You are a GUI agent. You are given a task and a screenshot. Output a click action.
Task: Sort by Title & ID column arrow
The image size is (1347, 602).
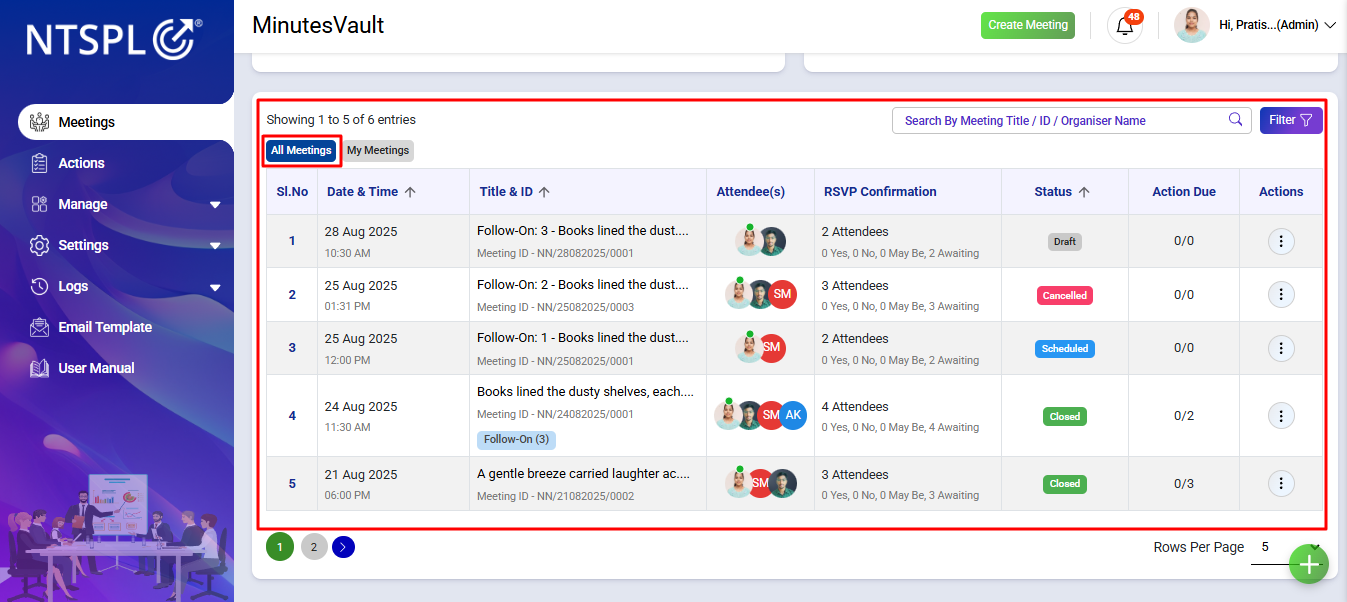coord(544,192)
